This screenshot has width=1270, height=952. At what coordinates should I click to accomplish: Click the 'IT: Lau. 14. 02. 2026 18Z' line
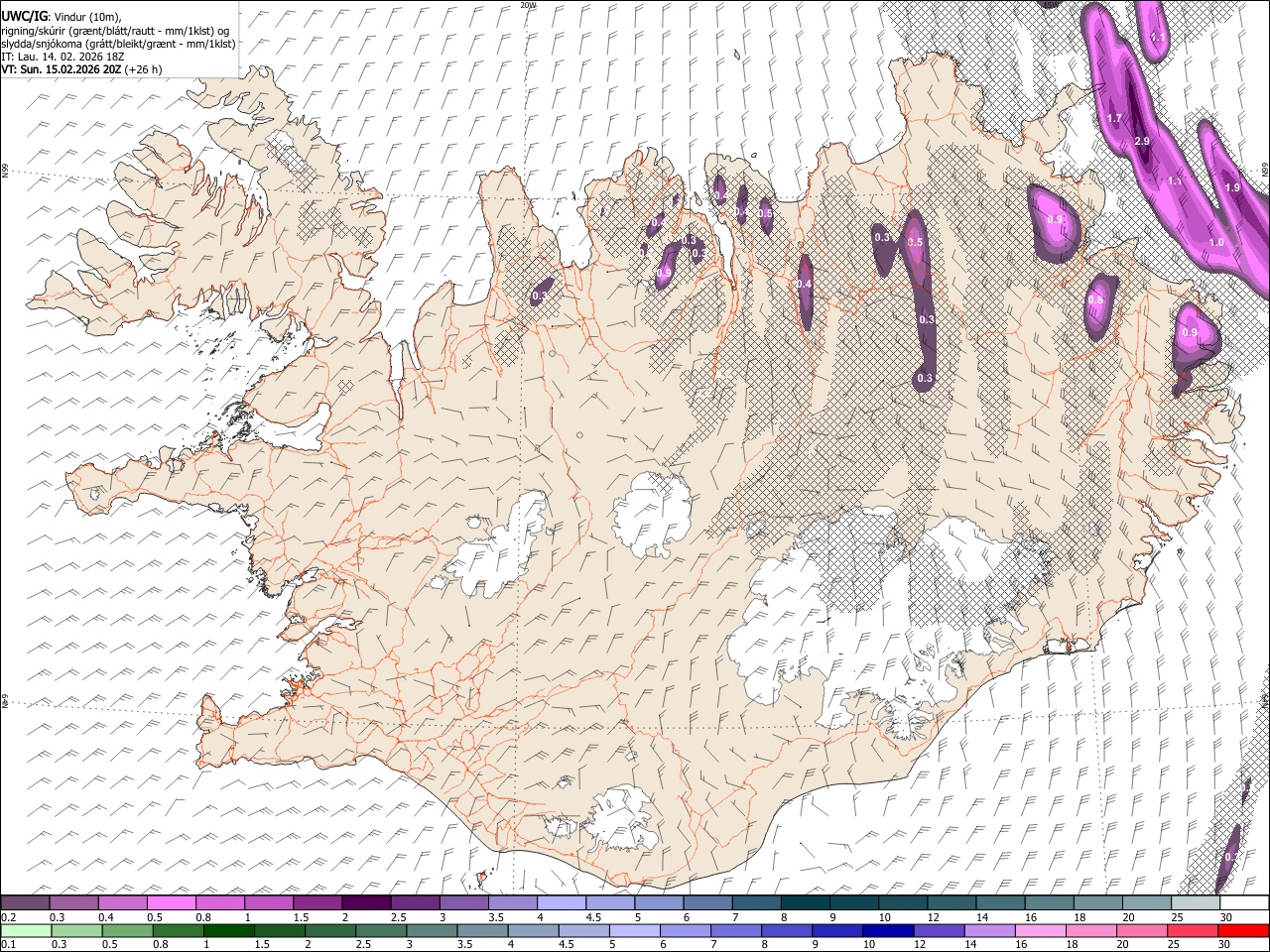tap(63, 57)
